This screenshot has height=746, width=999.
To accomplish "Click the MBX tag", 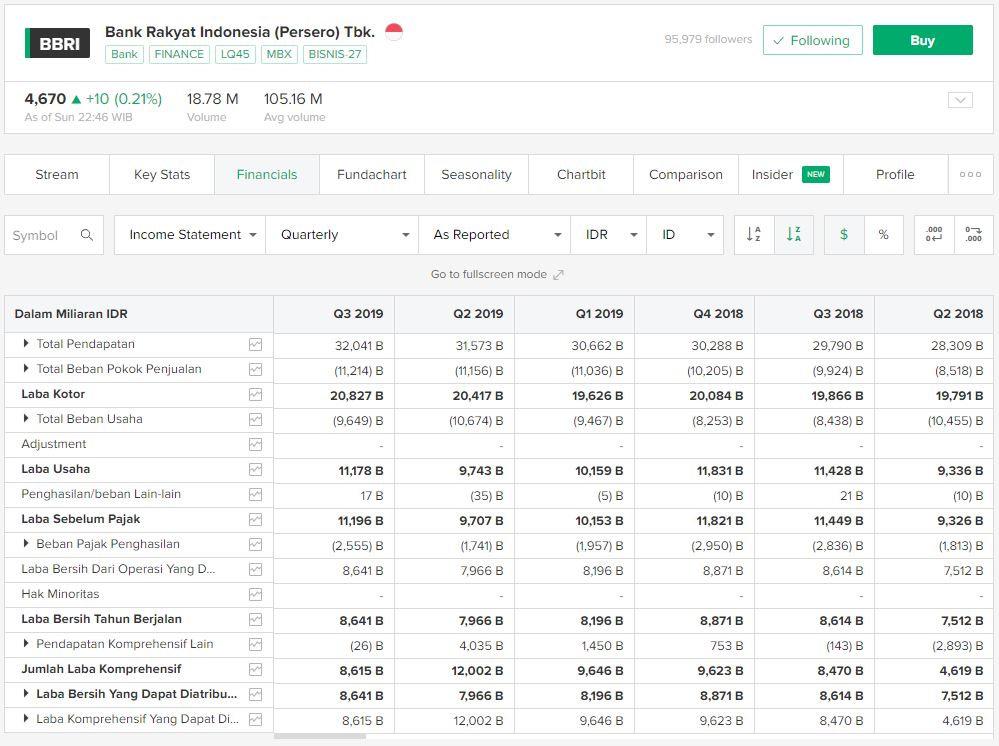I will point(279,54).
